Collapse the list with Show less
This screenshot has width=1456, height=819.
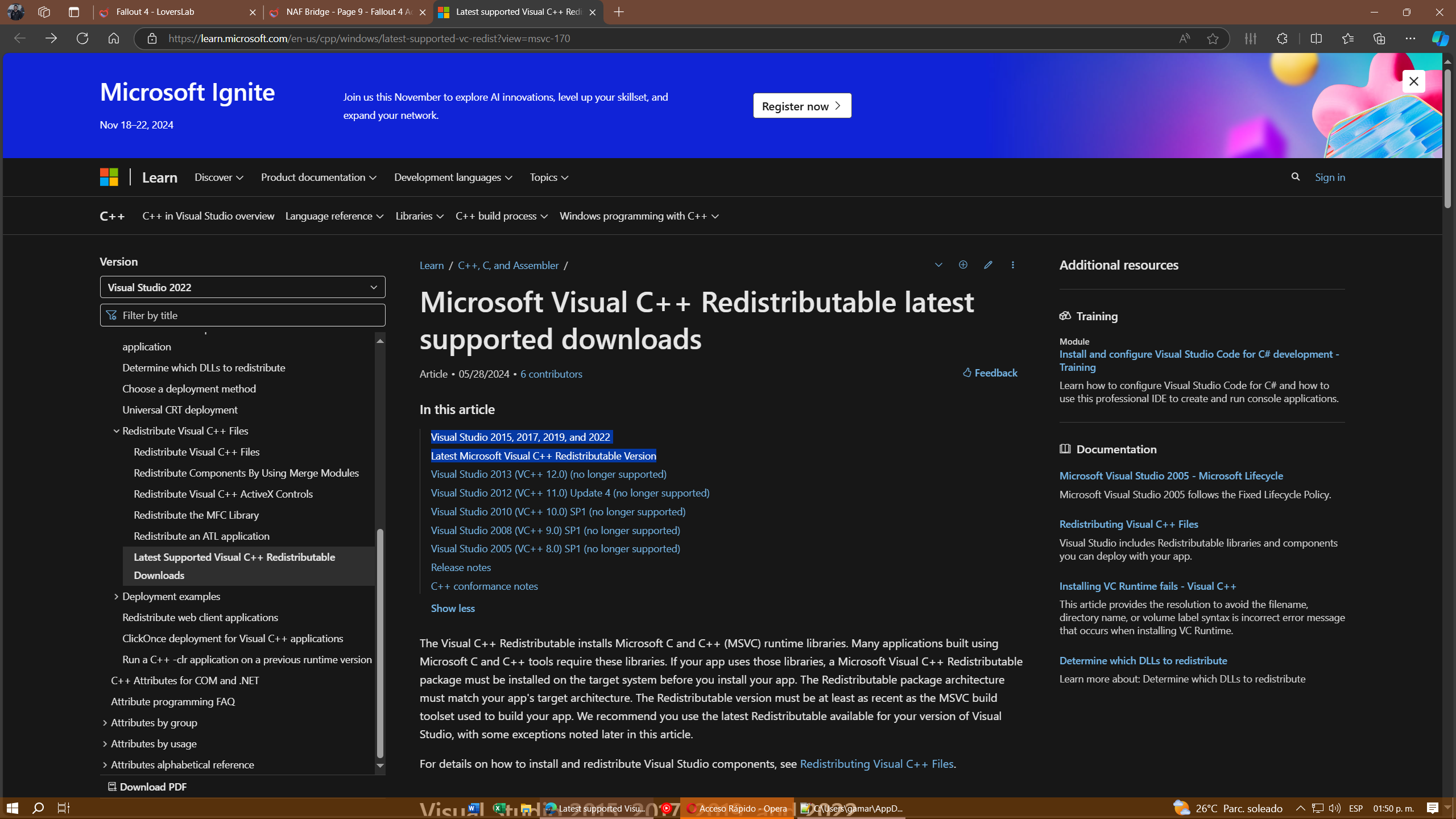click(452, 609)
